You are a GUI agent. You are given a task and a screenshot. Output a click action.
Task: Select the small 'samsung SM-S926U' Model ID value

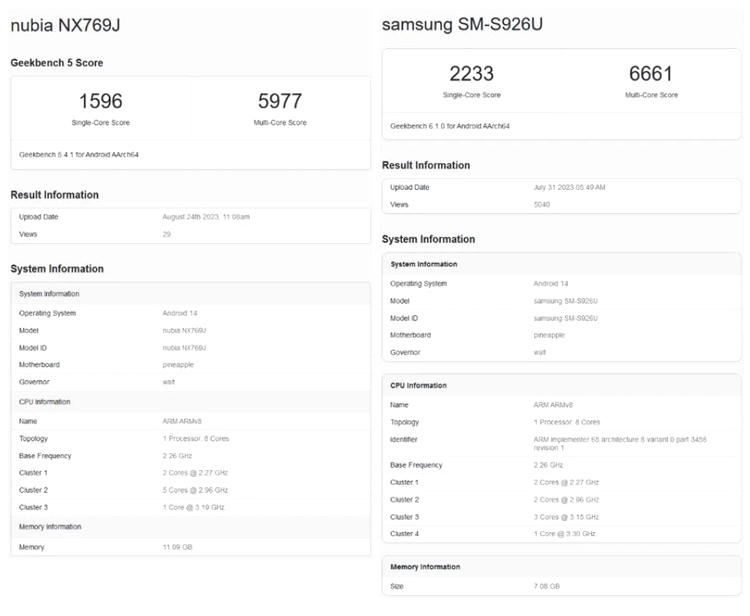tap(565, 318)
